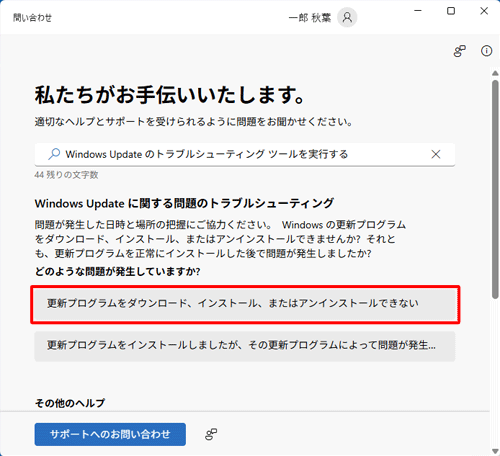Click the vertical scrollbar thumb
Viewport: 500px width, 456px height.
[x=495, y=189]
